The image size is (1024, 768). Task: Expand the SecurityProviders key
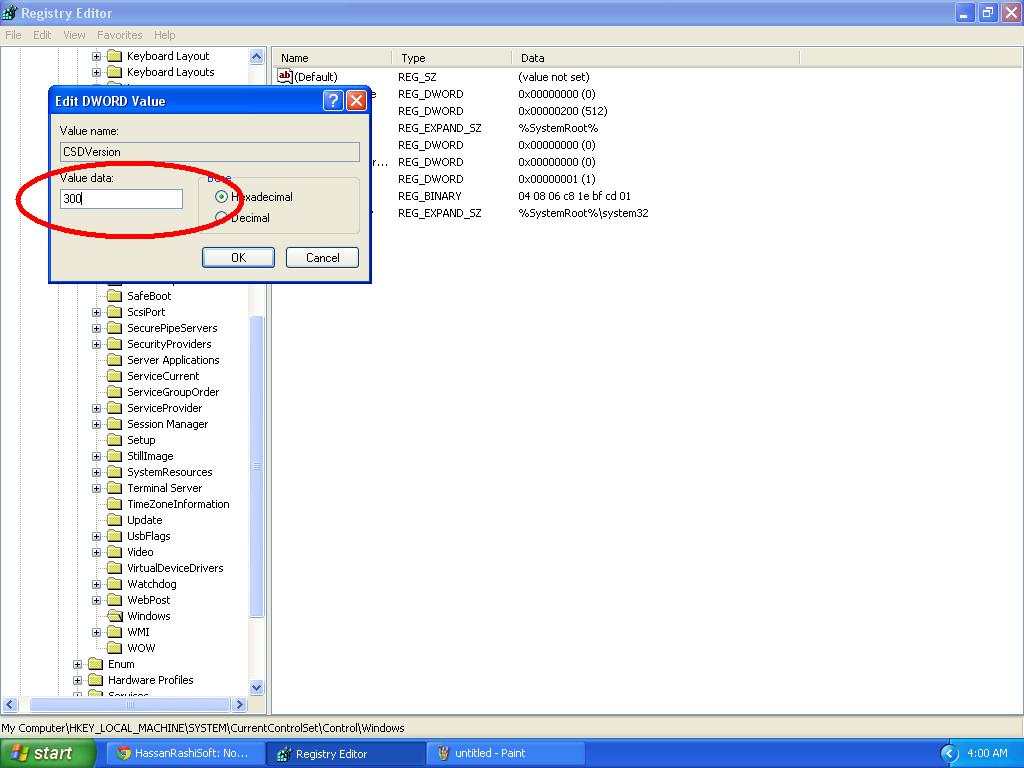97,344
